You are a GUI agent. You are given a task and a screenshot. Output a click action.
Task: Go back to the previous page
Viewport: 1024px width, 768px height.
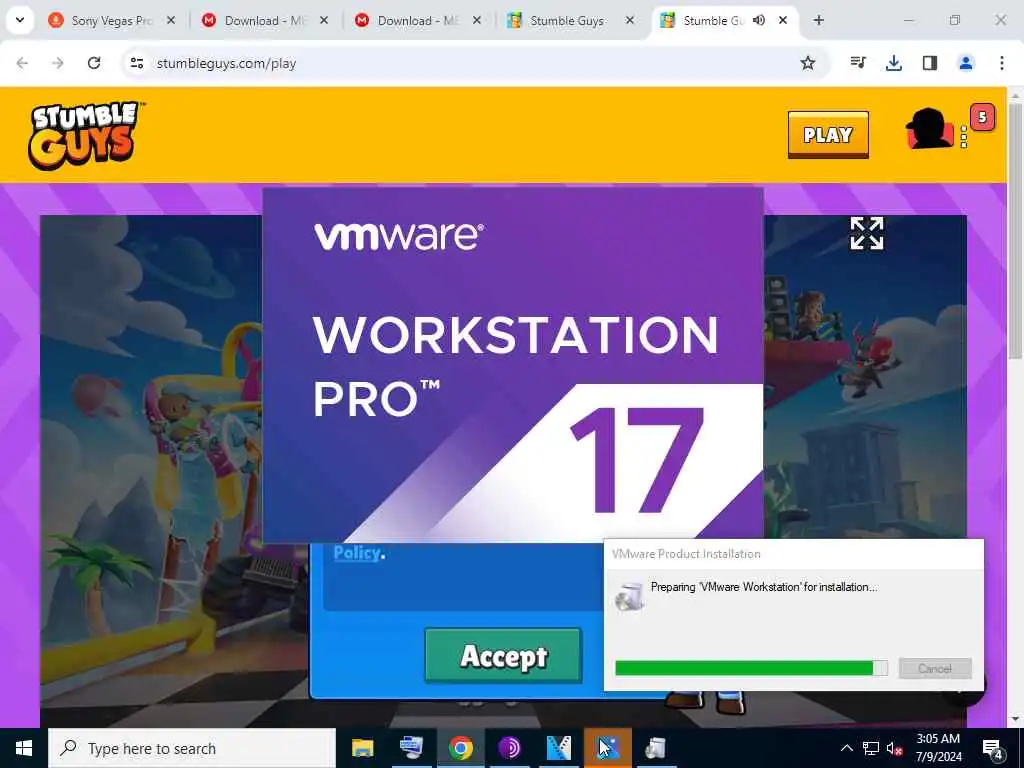22,63
